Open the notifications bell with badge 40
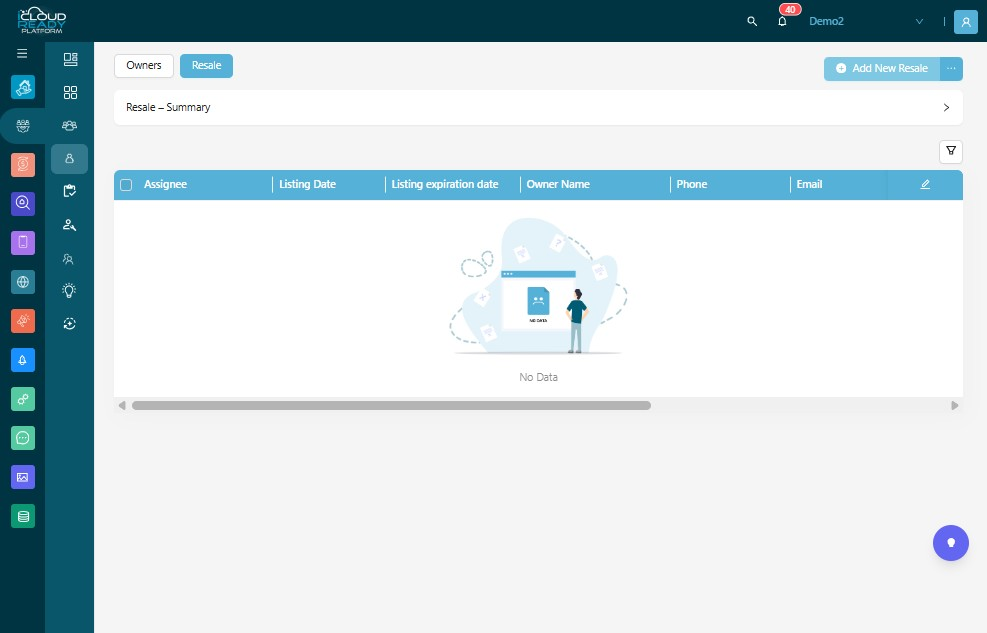This screenshot has height=633, width=987. click(782, 21)
